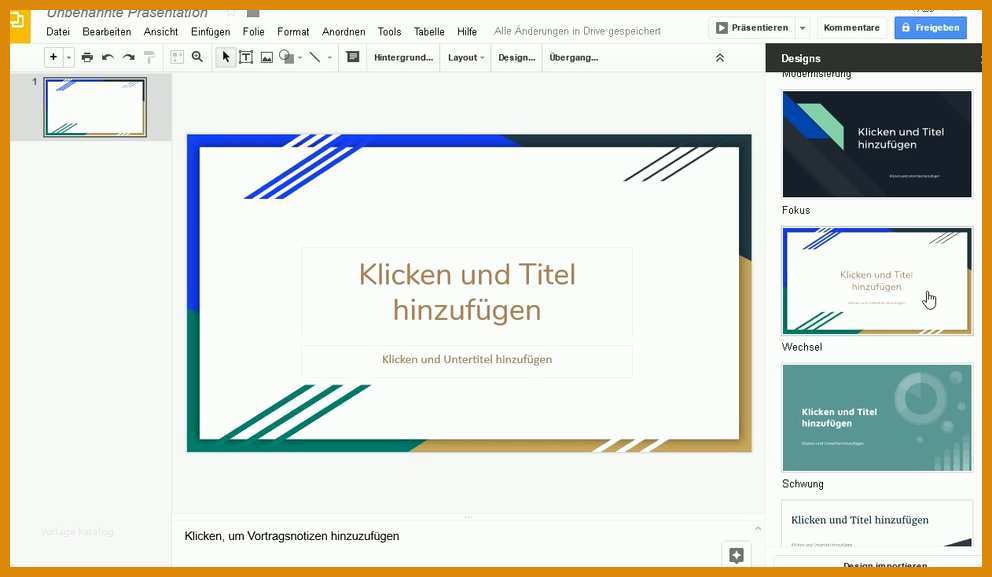
Task: Expand the shape tool dropdown arrow
Action: [x=300, y=58]
